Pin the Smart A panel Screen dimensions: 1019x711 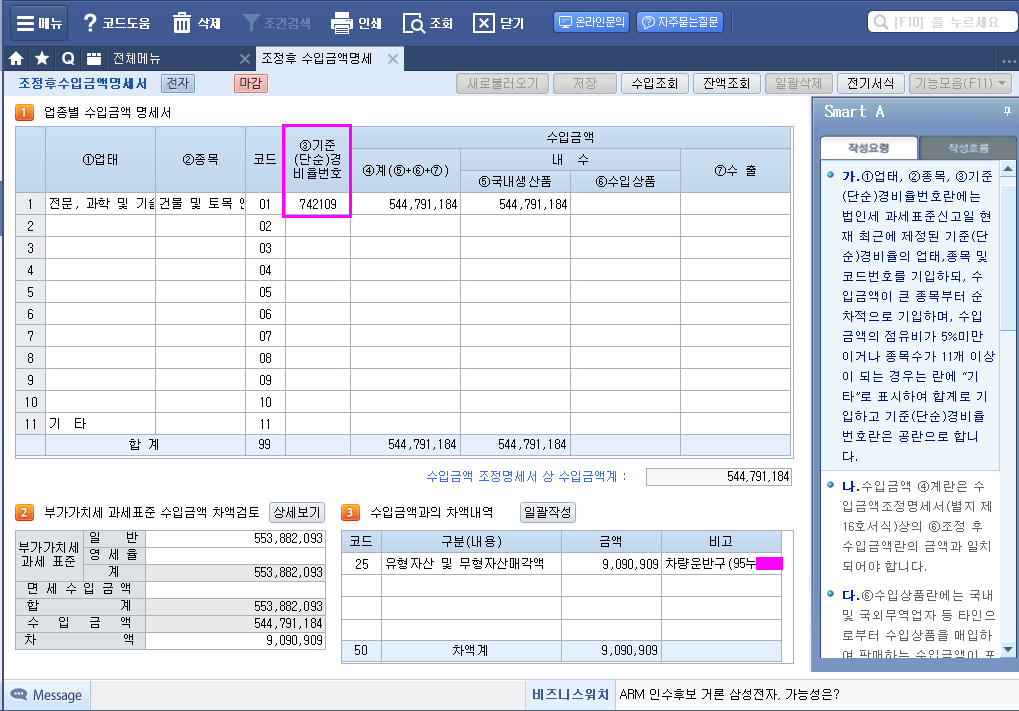(1007, 112)
